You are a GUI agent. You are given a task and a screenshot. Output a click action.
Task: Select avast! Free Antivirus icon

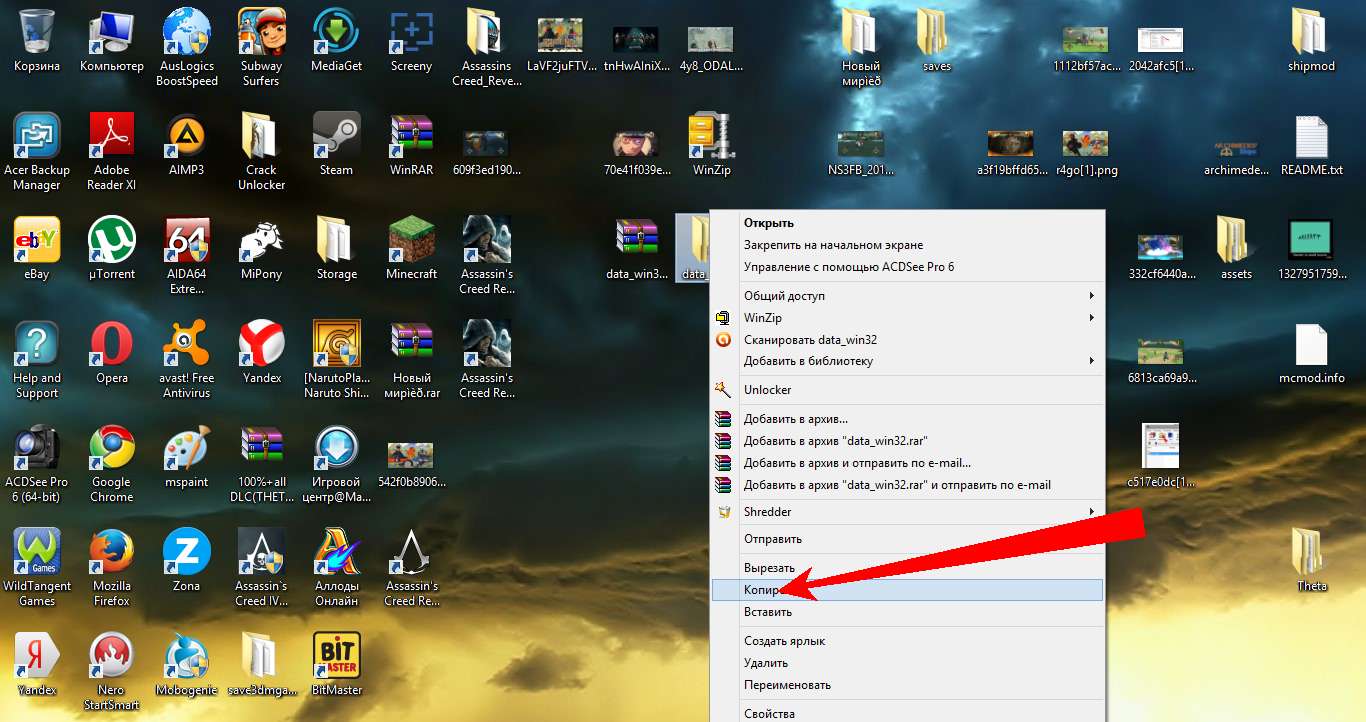[x=187, y=344]
